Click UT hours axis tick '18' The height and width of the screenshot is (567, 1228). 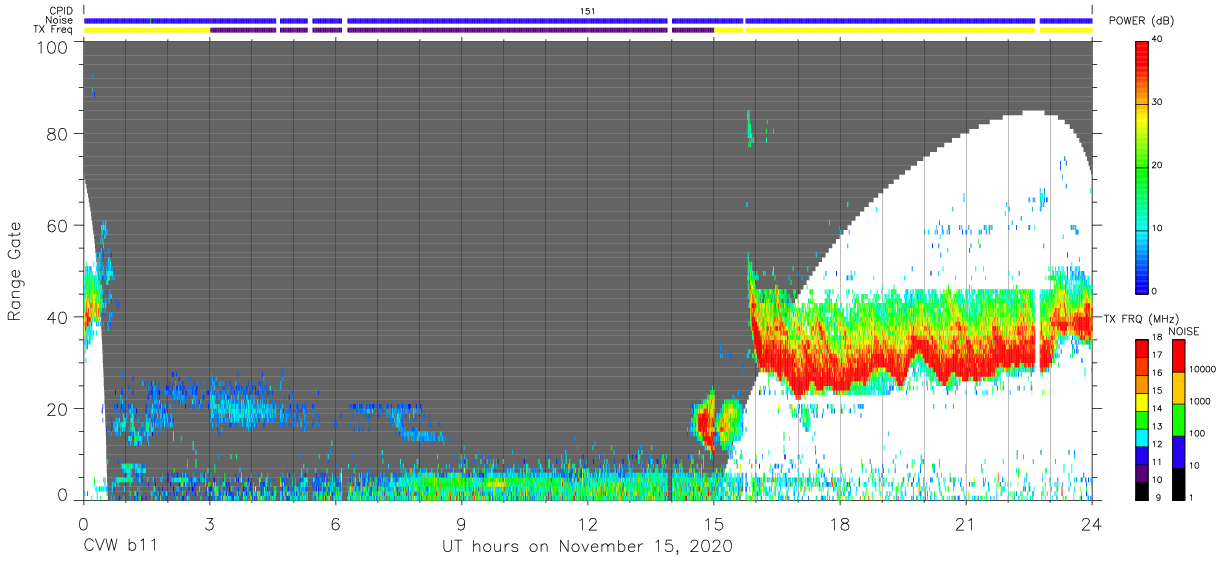click(x=840, y=524)
